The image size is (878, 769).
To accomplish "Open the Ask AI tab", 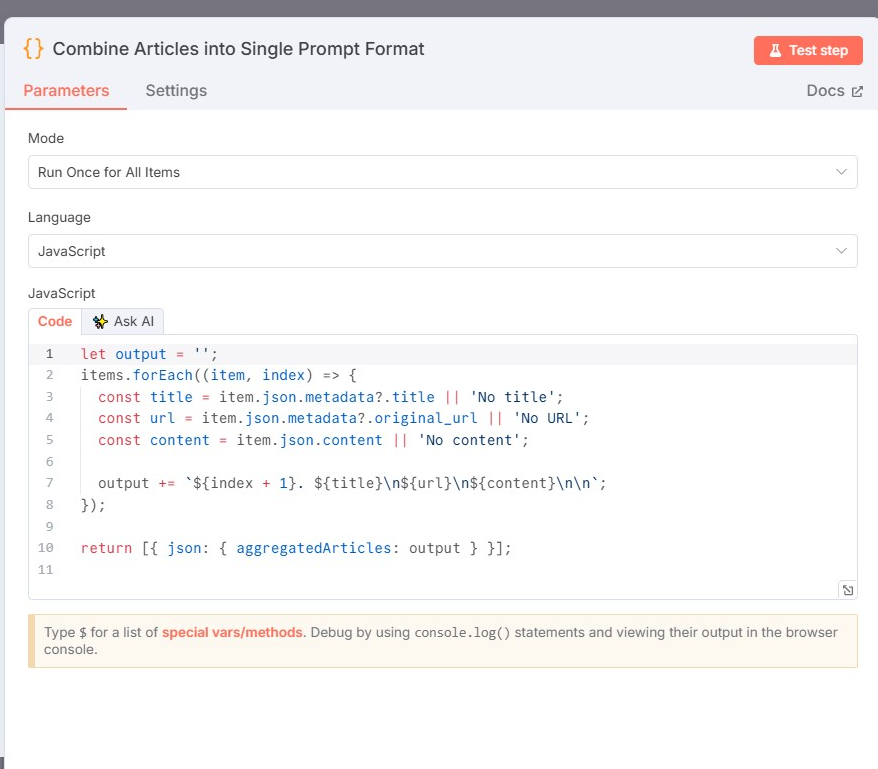I will (123, 321).
